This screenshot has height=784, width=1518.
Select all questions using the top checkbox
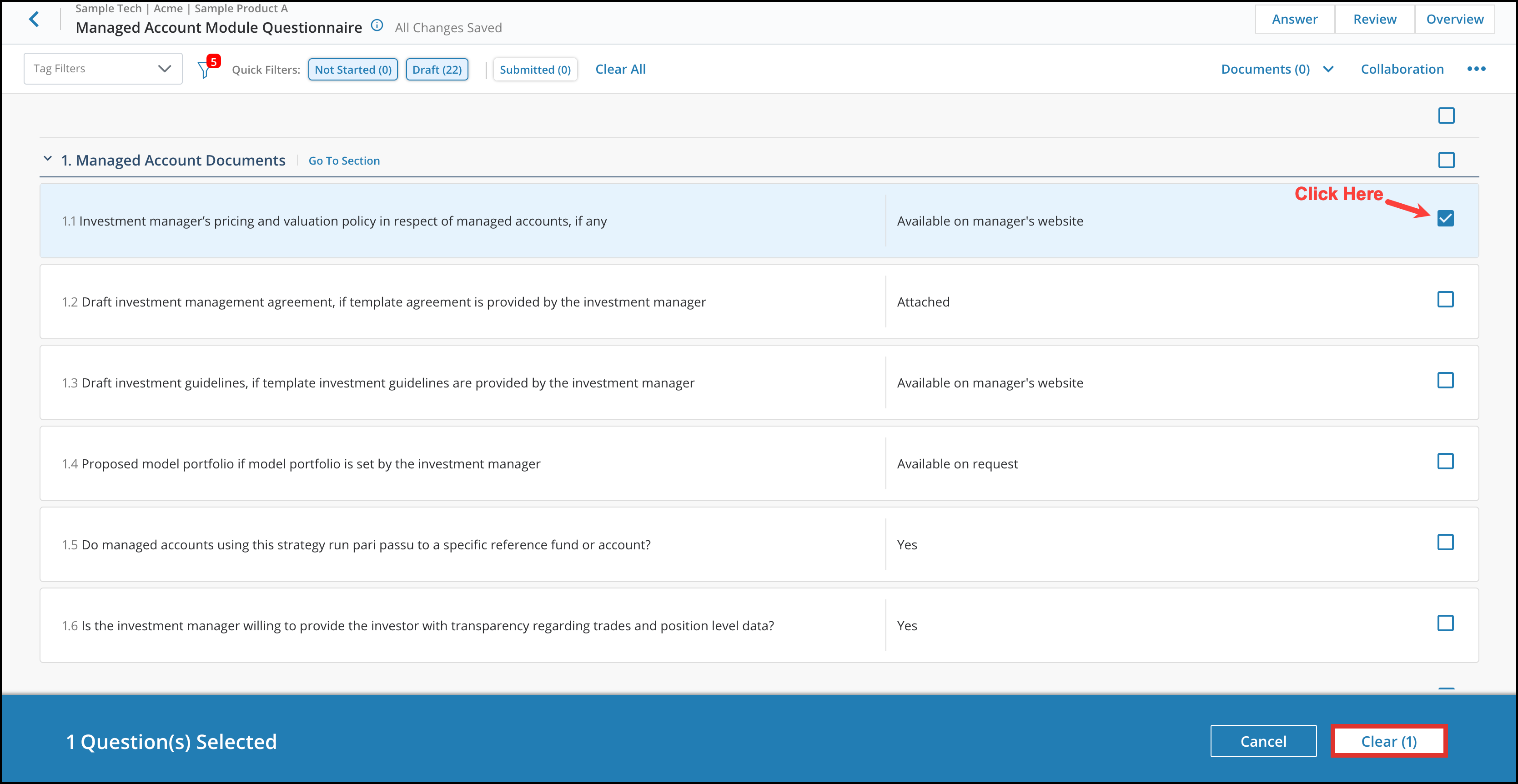(x=1446, y=116)
